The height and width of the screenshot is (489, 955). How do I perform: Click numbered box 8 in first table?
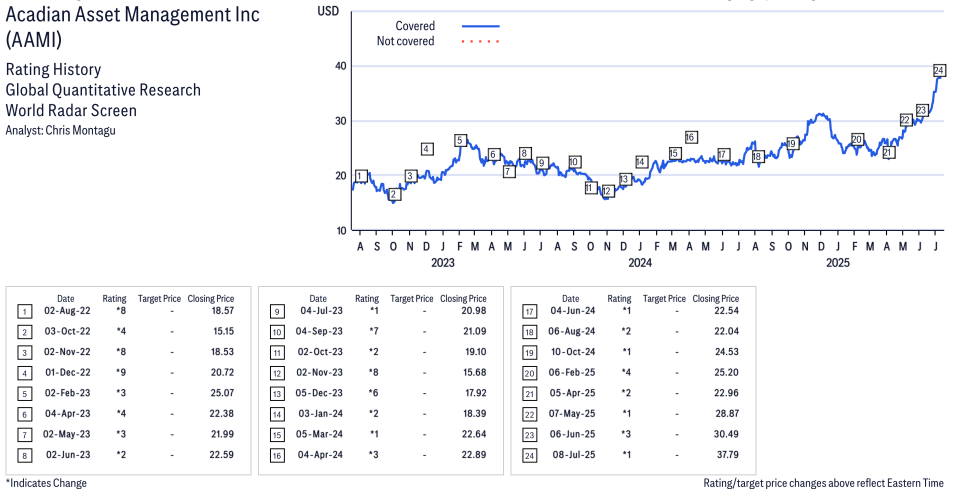(24, 456)
